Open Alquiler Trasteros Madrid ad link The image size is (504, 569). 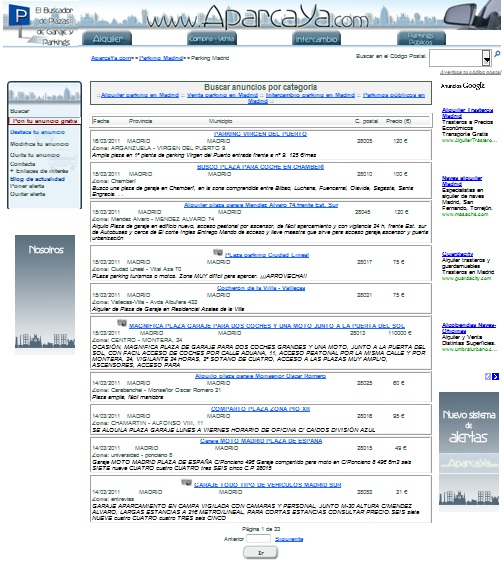pyautogui.click(x=467, y=113)
